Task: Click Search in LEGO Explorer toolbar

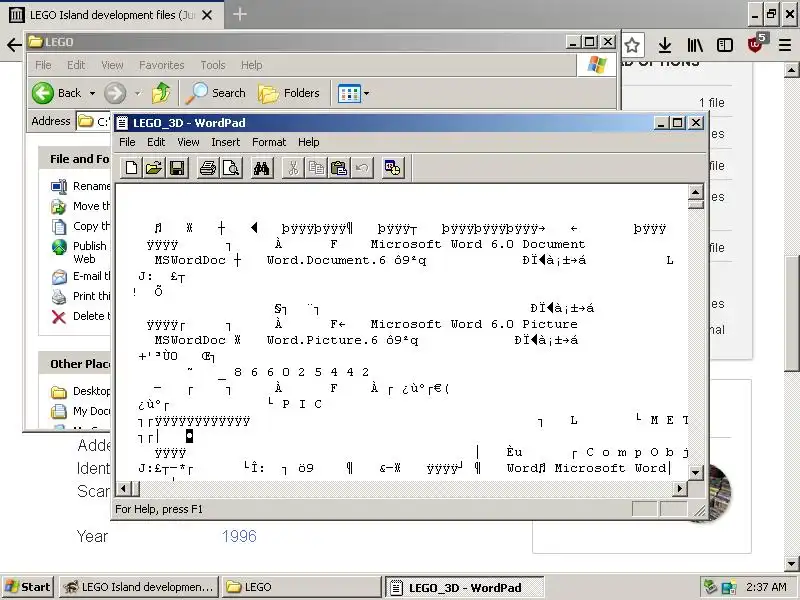Action: (x=216, y=93)
